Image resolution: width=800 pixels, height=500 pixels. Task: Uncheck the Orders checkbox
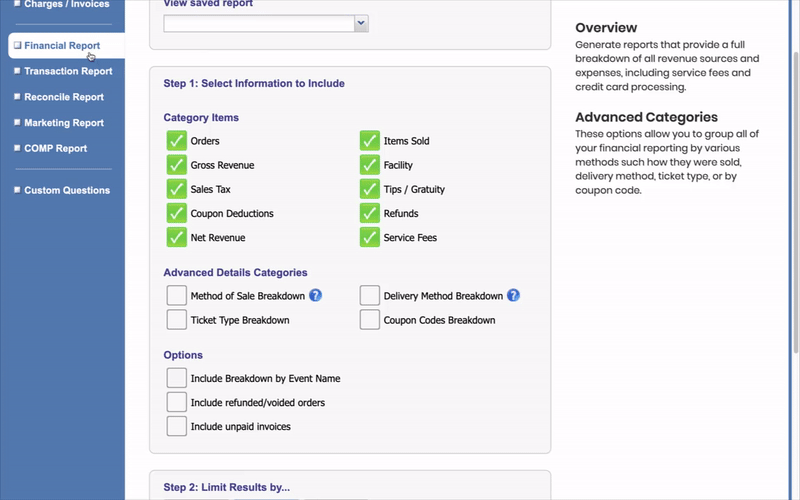point(177,141)
